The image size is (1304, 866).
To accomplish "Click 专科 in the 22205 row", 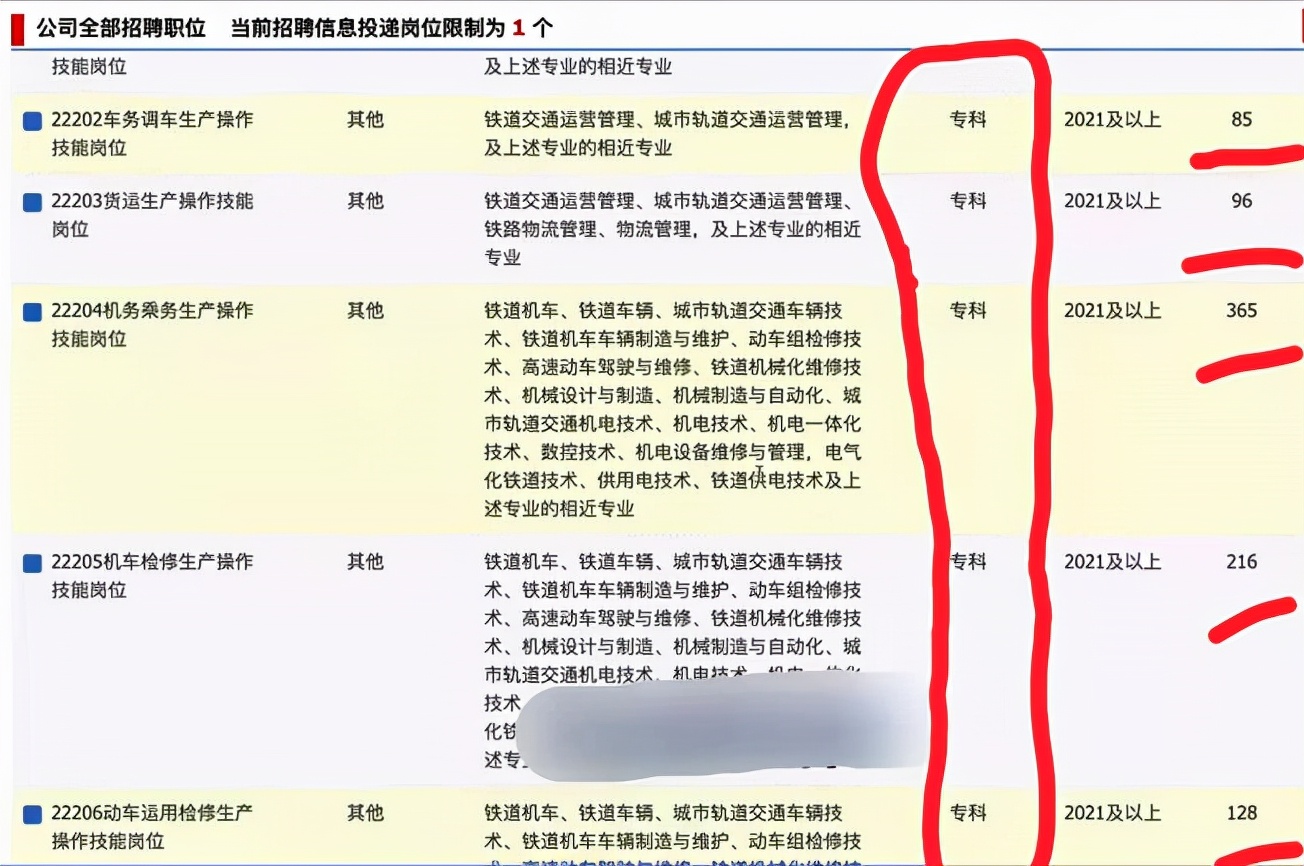I will click(968, 562).
